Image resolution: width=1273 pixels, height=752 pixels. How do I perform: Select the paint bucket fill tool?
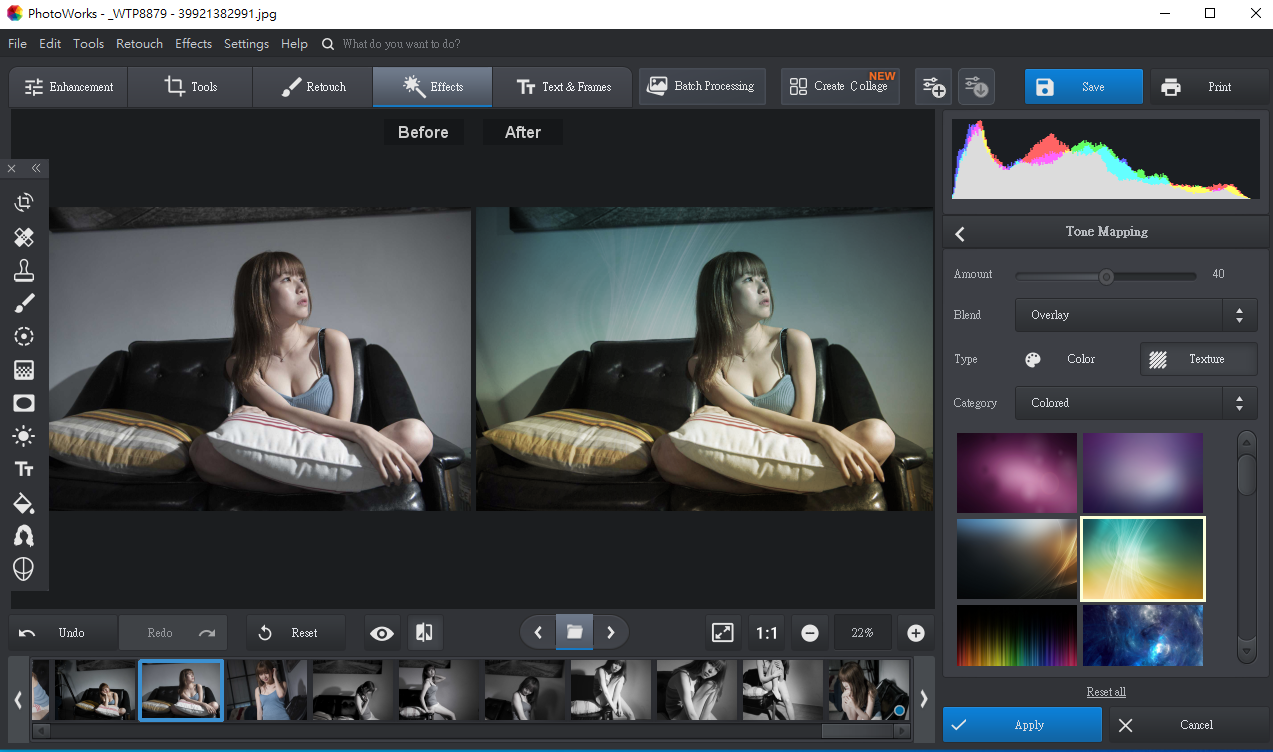(x=24, y=502)
